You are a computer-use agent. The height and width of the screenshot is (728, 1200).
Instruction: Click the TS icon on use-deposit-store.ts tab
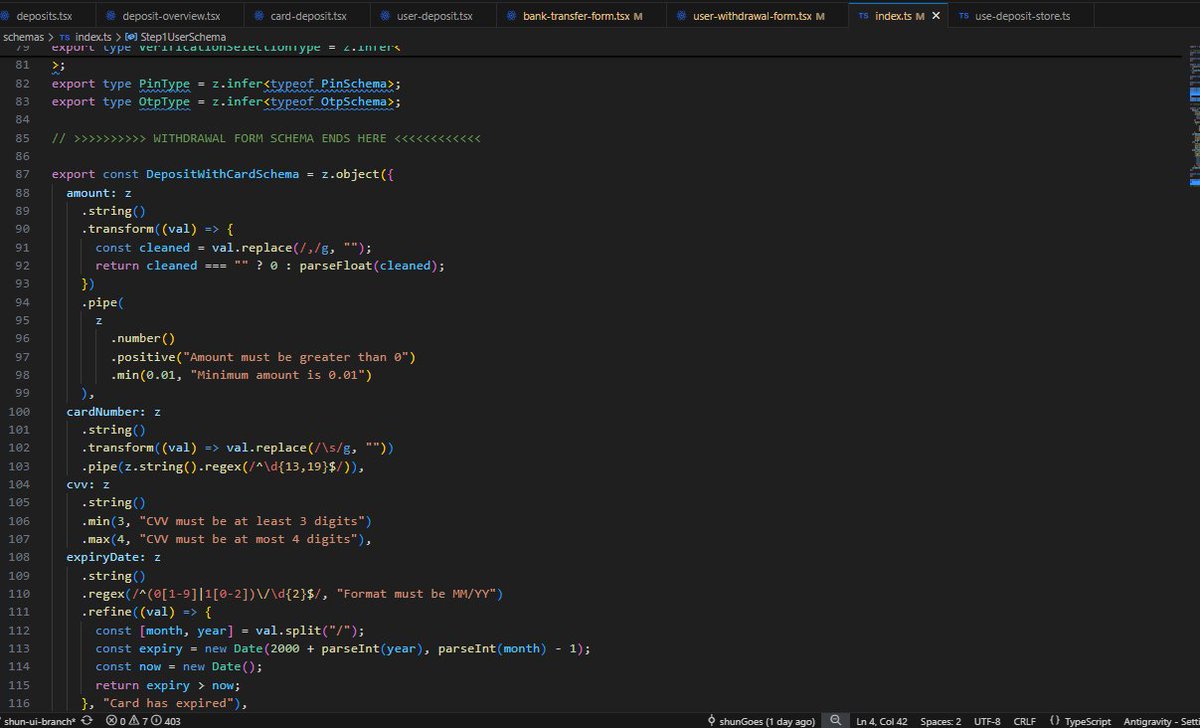coord(963,16)
